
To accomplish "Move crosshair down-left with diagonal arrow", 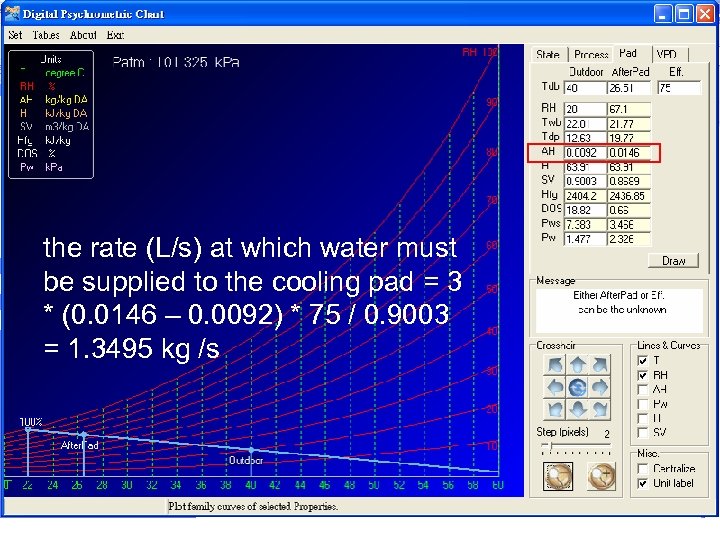I will tap(555, 409).
